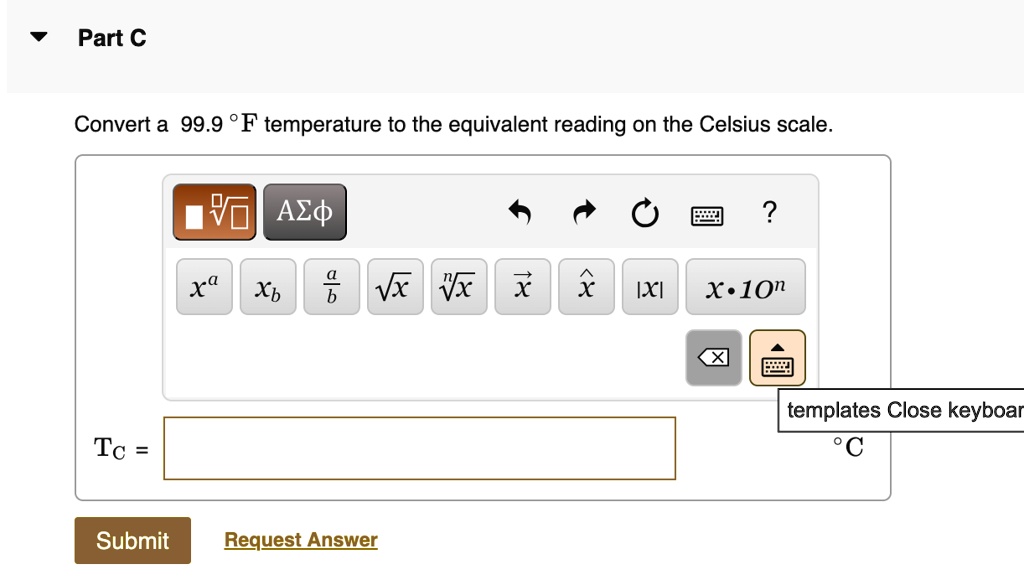
Task: Open equation editor help
Action: pos(768,212)
